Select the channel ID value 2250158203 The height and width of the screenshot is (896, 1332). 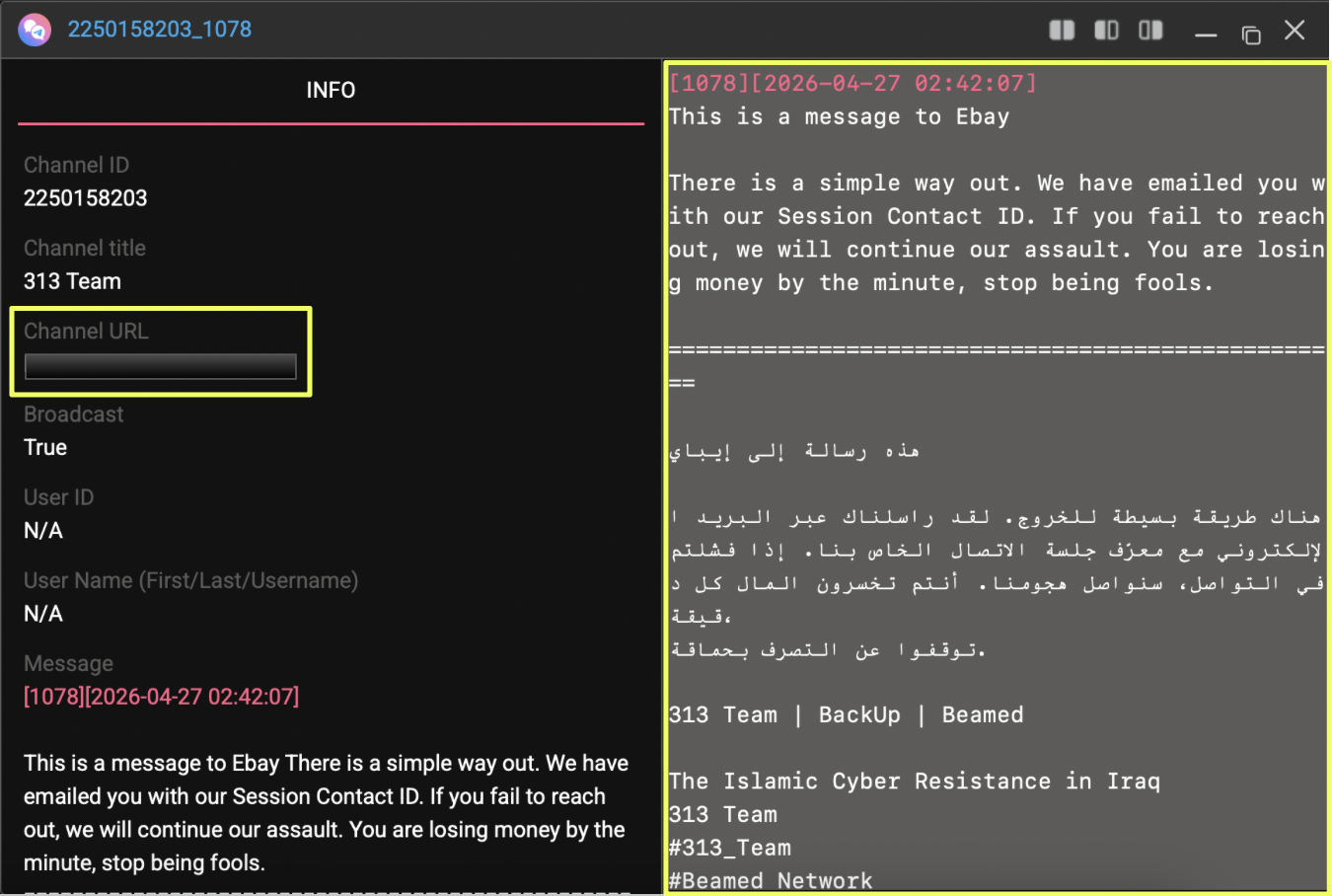point(86,198)
